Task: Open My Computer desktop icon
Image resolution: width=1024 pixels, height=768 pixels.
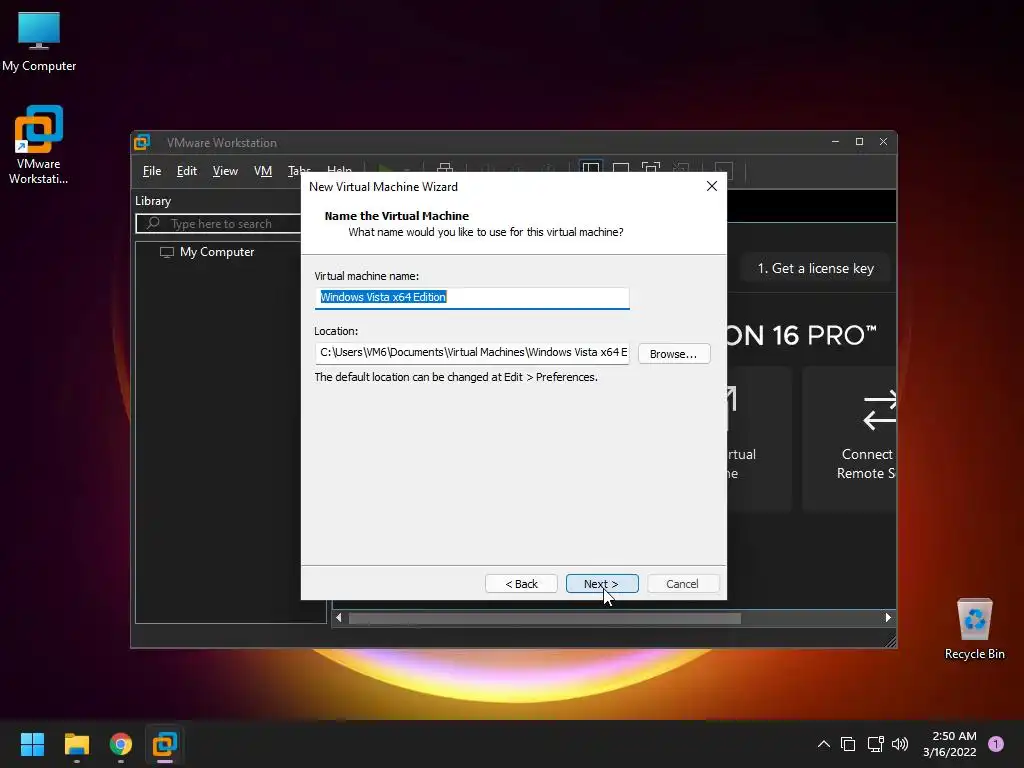Action: (39, 42)
